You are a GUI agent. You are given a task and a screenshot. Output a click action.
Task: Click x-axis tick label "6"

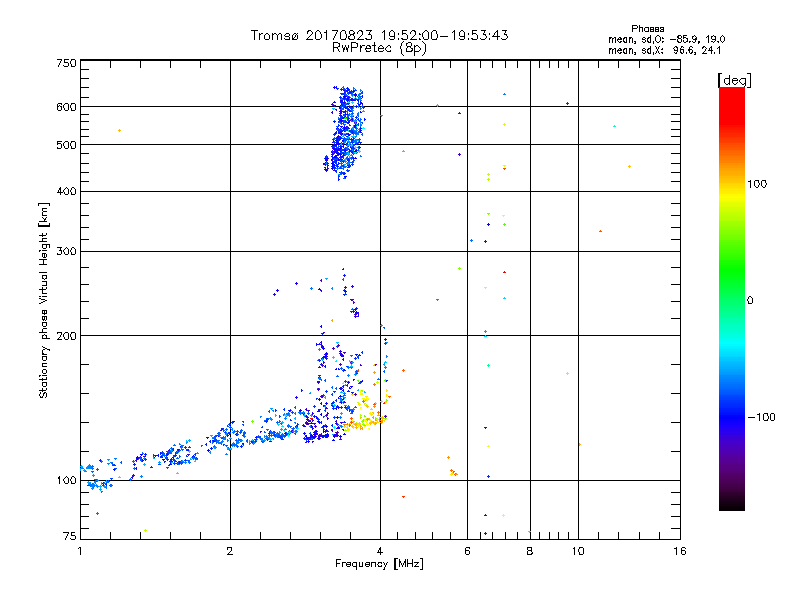467,551
